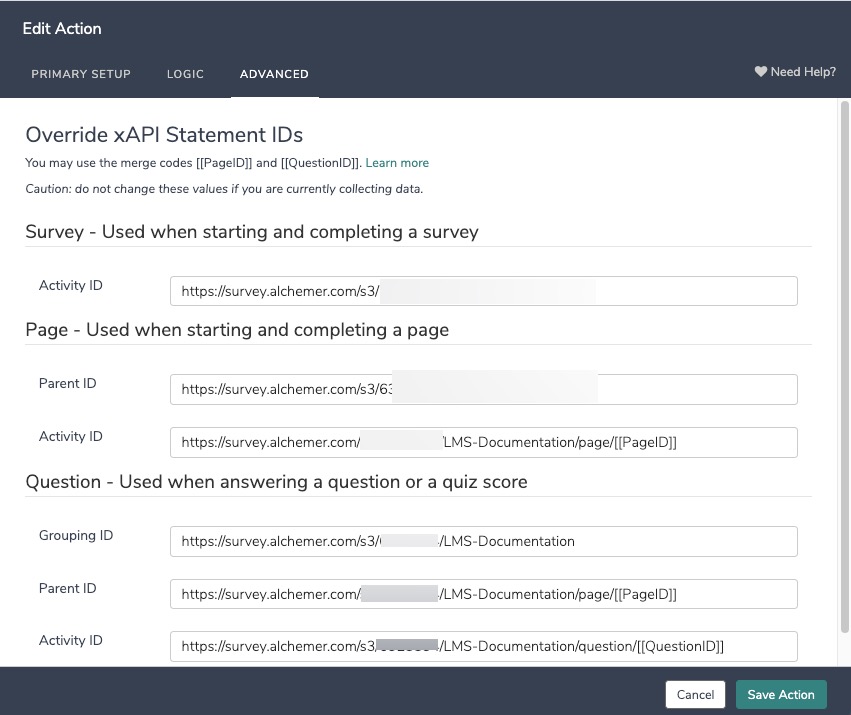851x715 pixels.
Task: Open the Need Help? link text
Action: pyautogui.click(x=803, y=72)
